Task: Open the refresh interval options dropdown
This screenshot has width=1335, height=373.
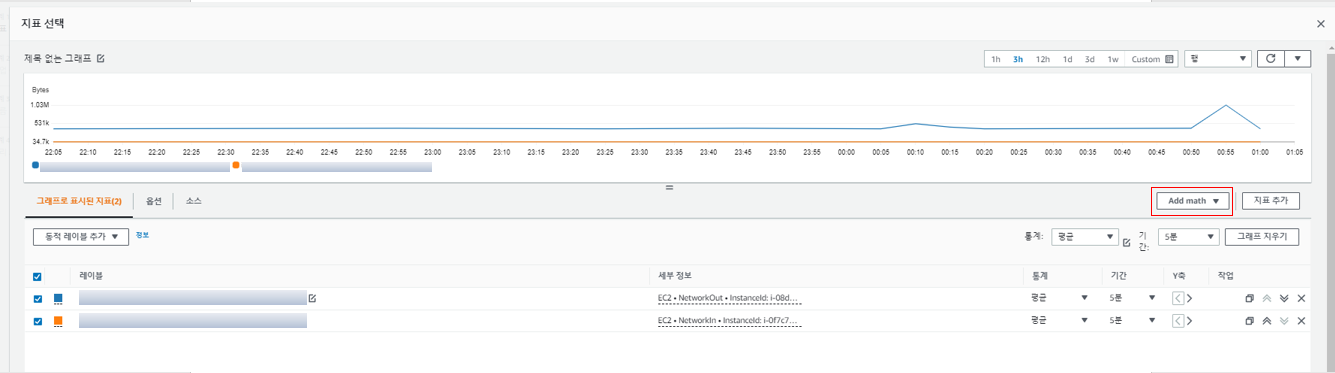Action: [1297, 59]
